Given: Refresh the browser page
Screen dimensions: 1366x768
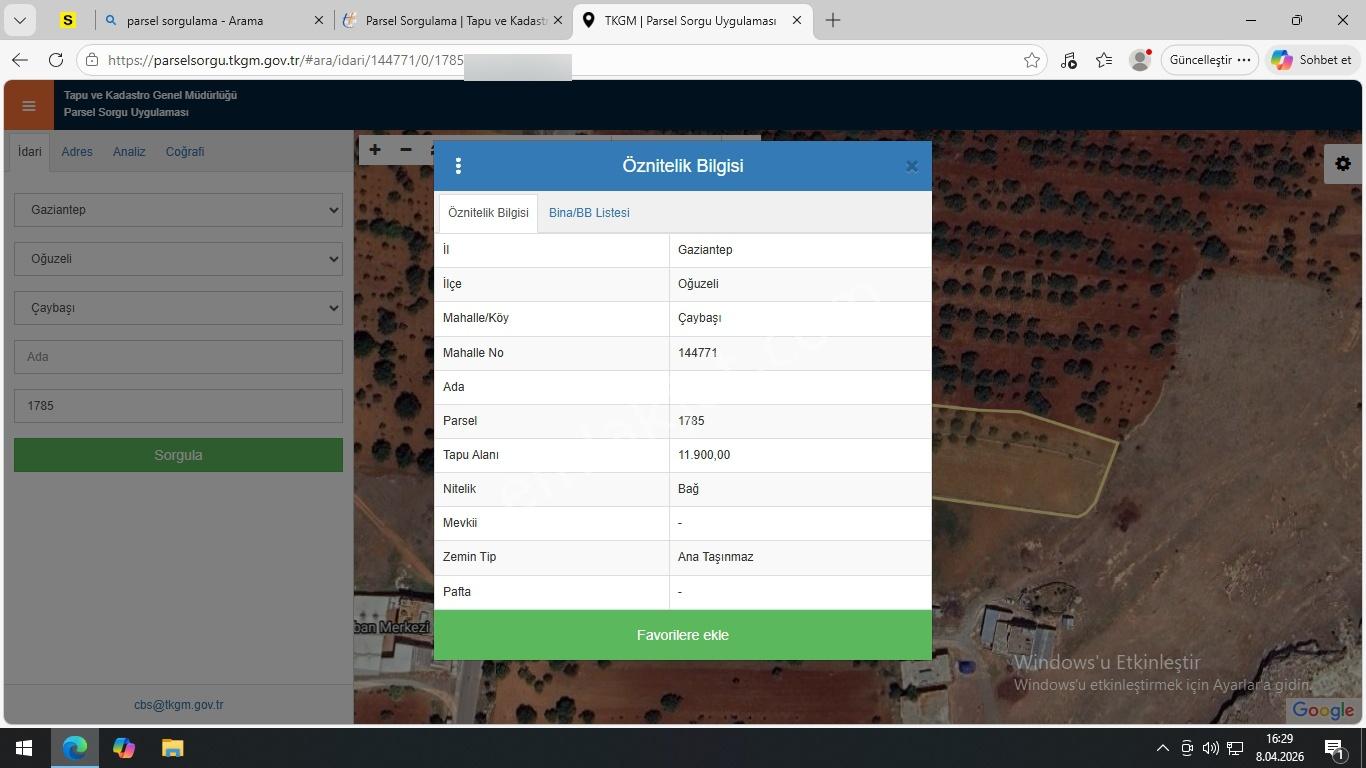Looking at the screenshot, I should 56,60.
